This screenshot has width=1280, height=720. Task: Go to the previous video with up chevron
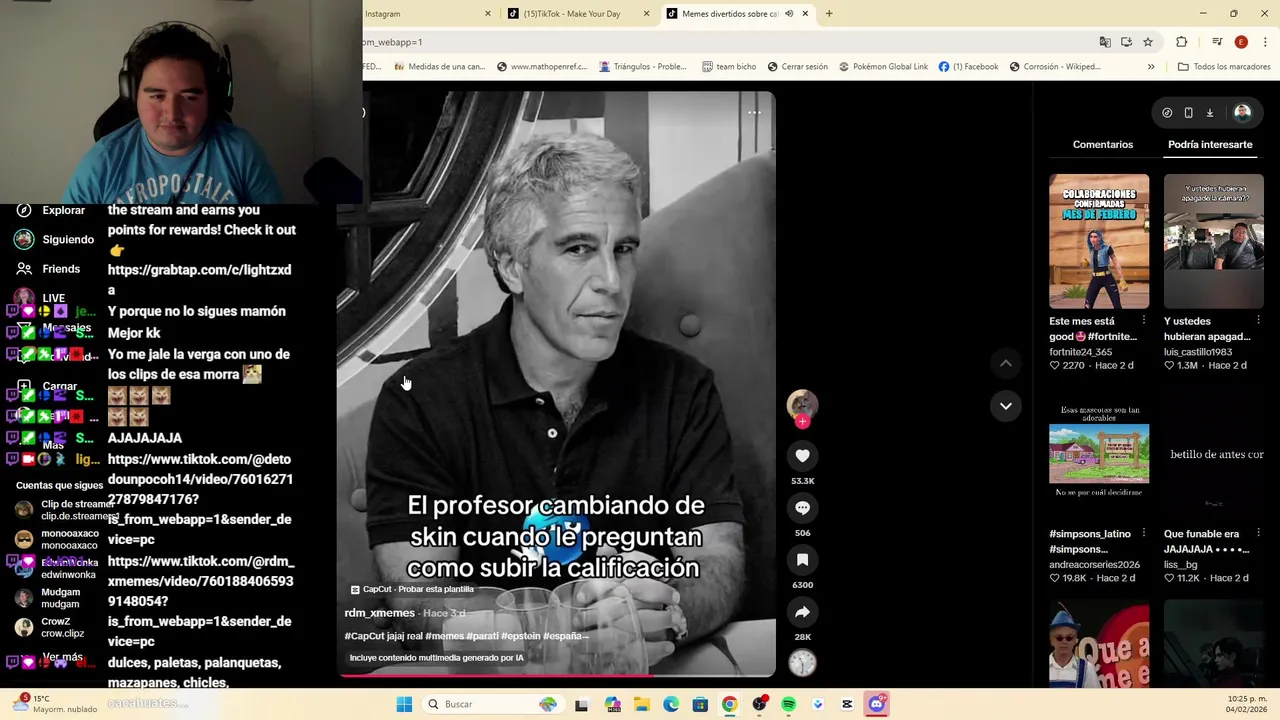pyautogui.click(x=1005, y=364)
